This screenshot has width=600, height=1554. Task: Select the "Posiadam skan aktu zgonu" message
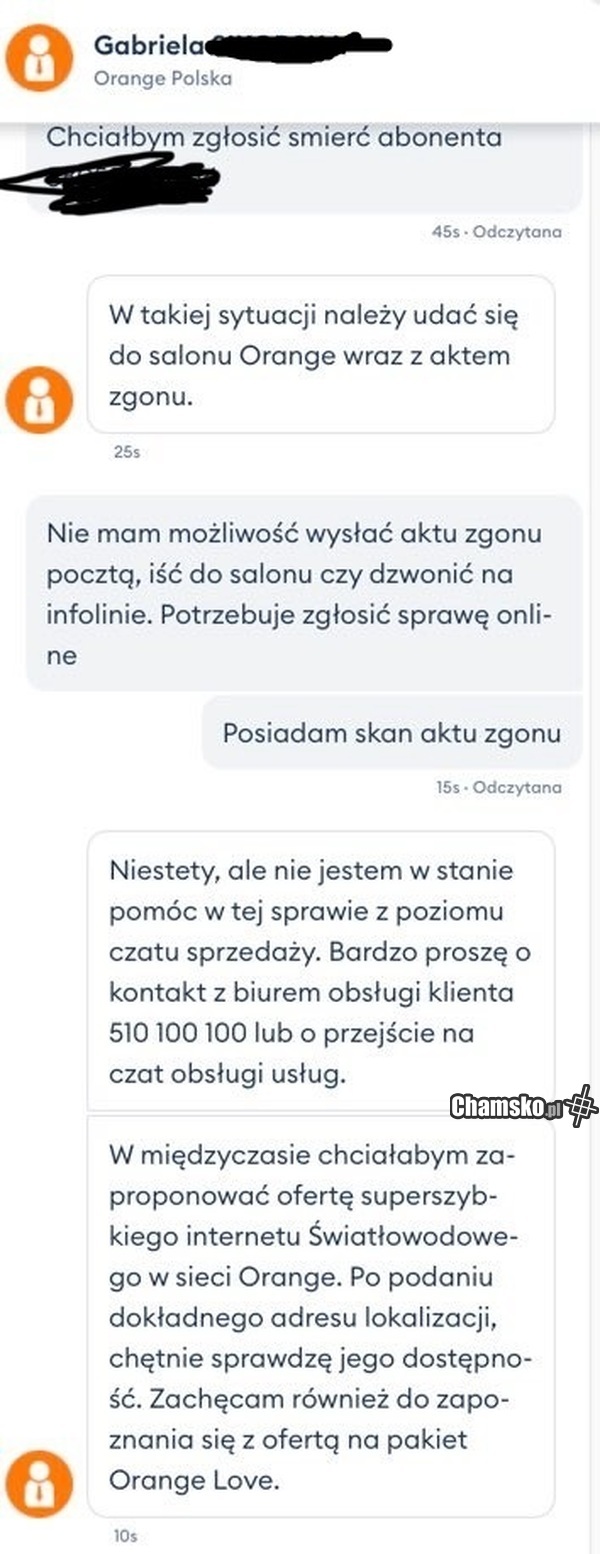pyautogui.click(x=391, y=733)
